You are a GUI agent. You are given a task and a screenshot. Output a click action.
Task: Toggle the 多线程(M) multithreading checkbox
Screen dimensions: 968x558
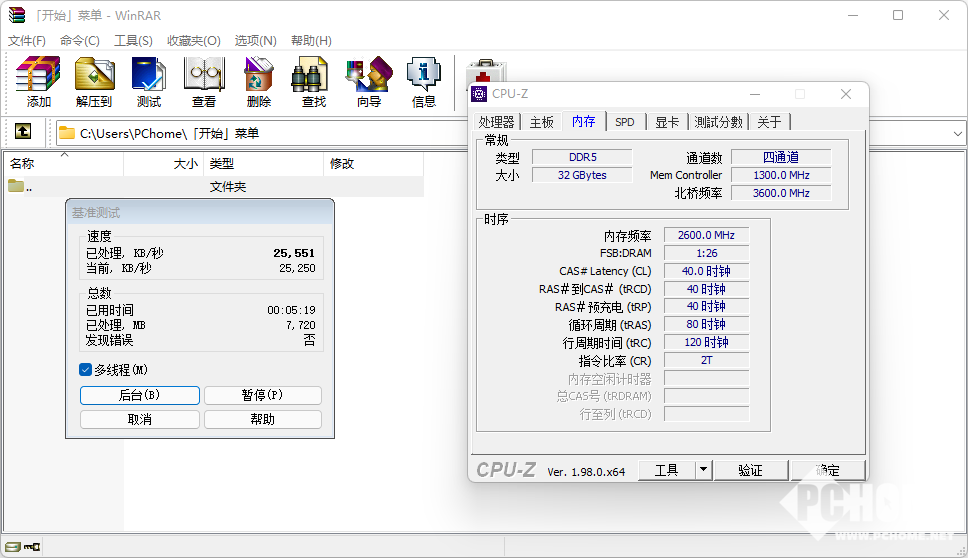86,370
